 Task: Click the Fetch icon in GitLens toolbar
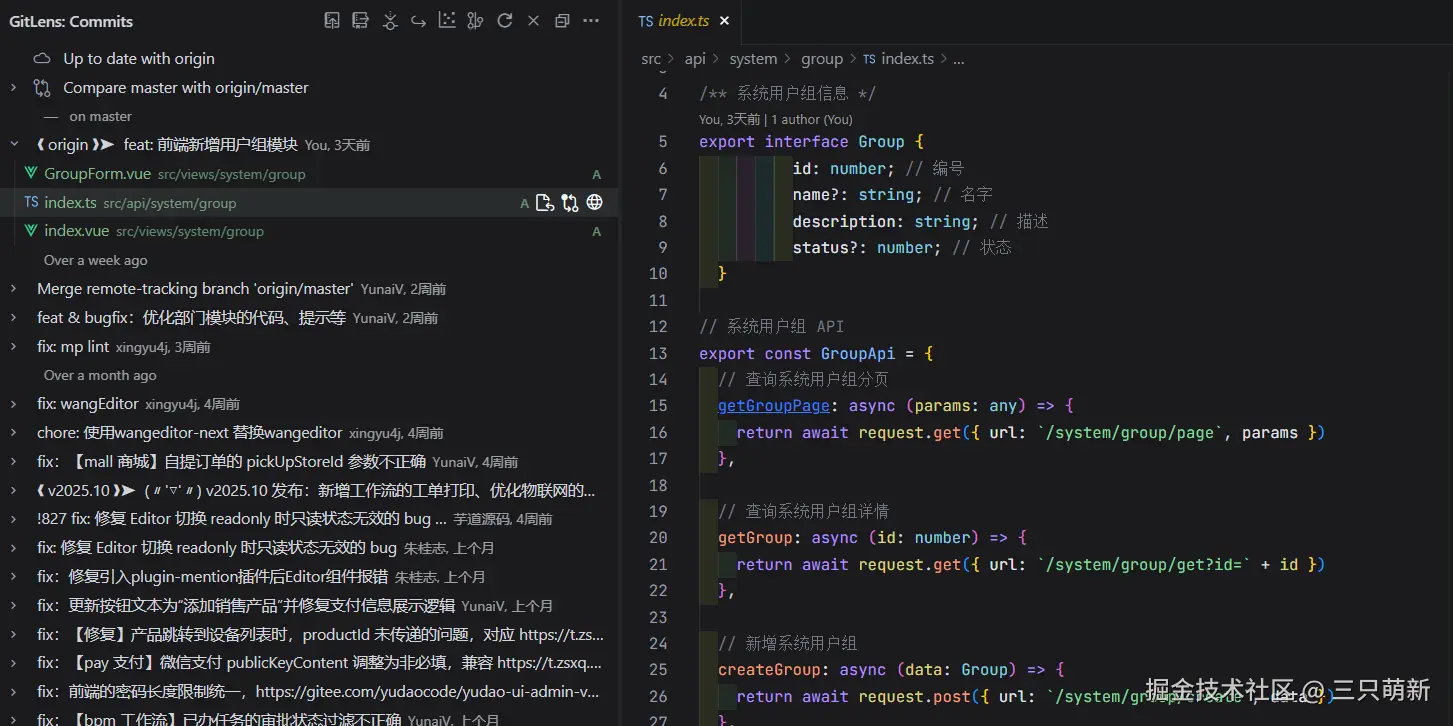pyautogui.click(x=390, y=21)
